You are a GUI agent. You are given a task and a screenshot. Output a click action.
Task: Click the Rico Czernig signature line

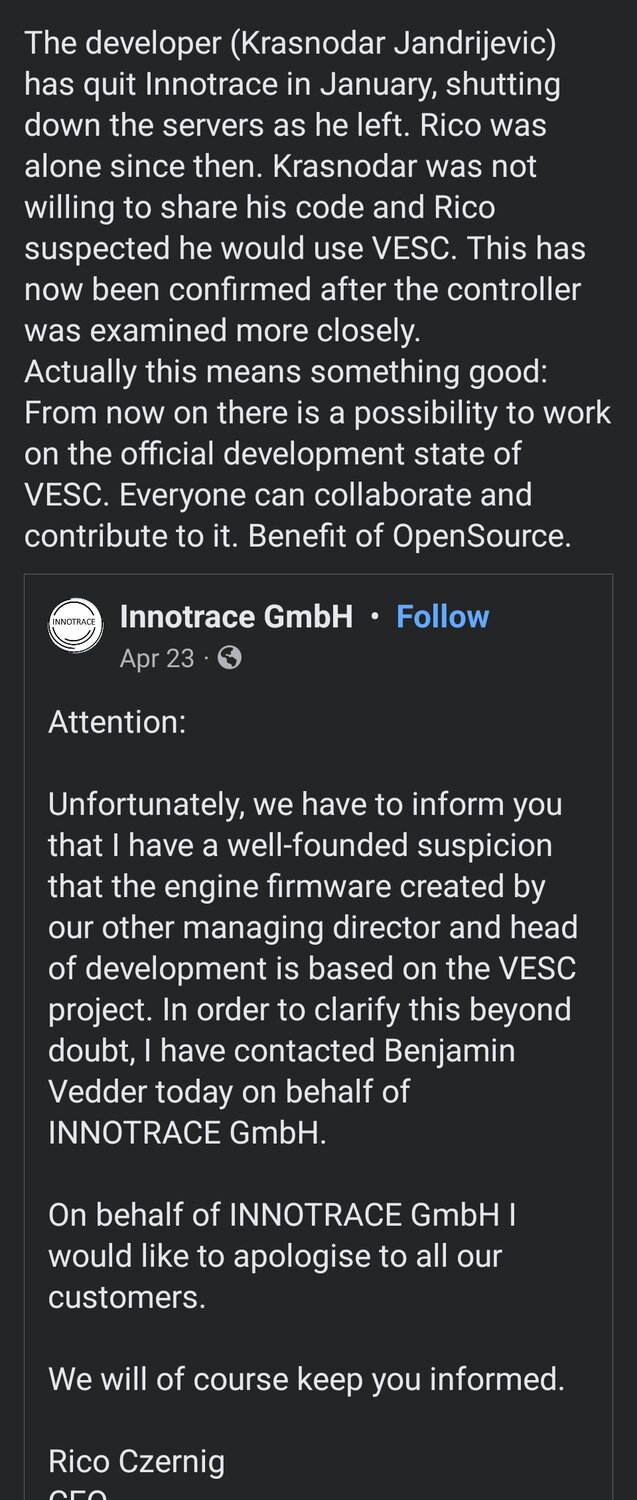136,1462
